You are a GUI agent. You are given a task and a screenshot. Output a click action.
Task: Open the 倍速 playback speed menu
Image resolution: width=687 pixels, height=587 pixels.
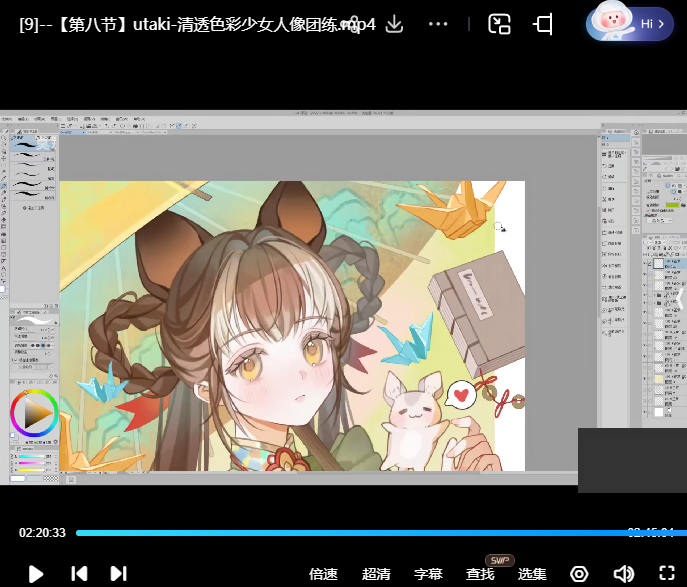(323, 574)
